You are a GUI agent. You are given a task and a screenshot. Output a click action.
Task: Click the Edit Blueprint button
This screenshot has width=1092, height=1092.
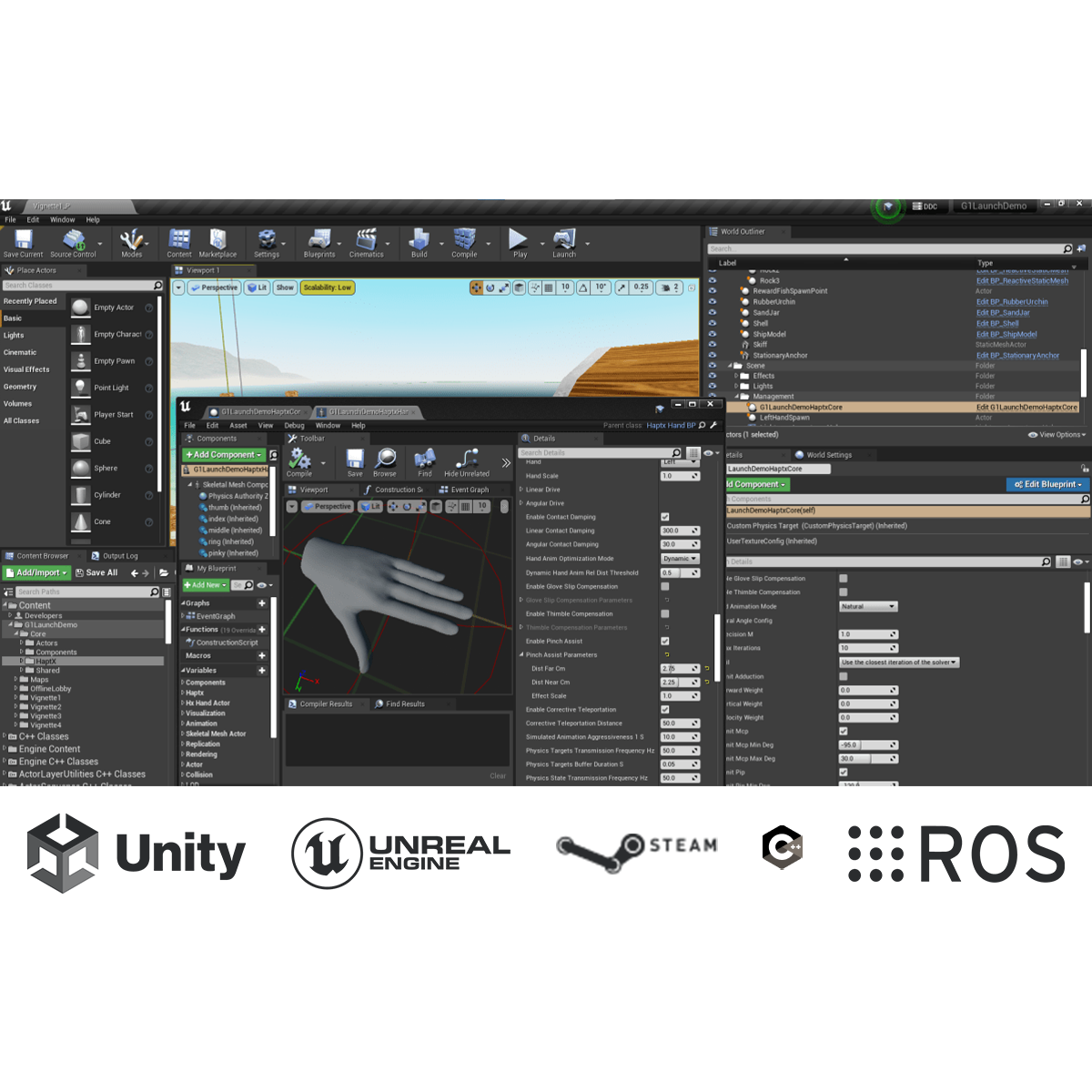pyautogui.click(x=1047, y=485)
